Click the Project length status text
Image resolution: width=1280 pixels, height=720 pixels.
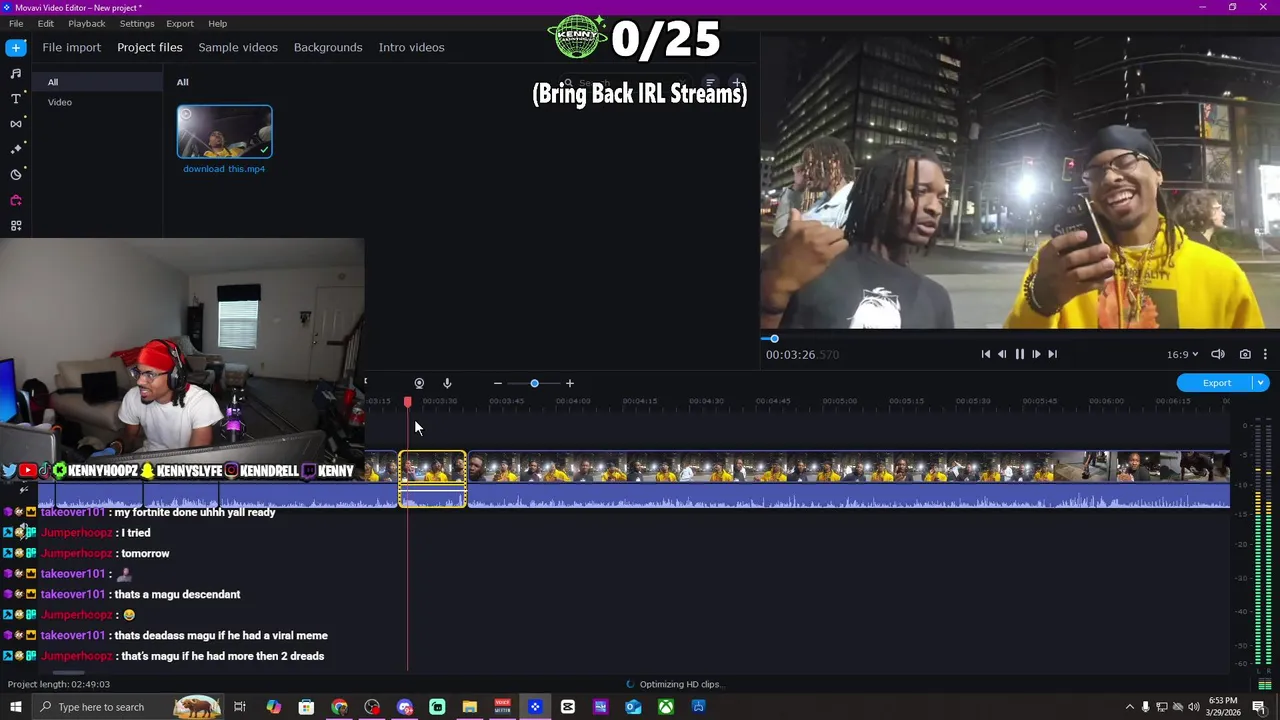(x=59, y=684)
